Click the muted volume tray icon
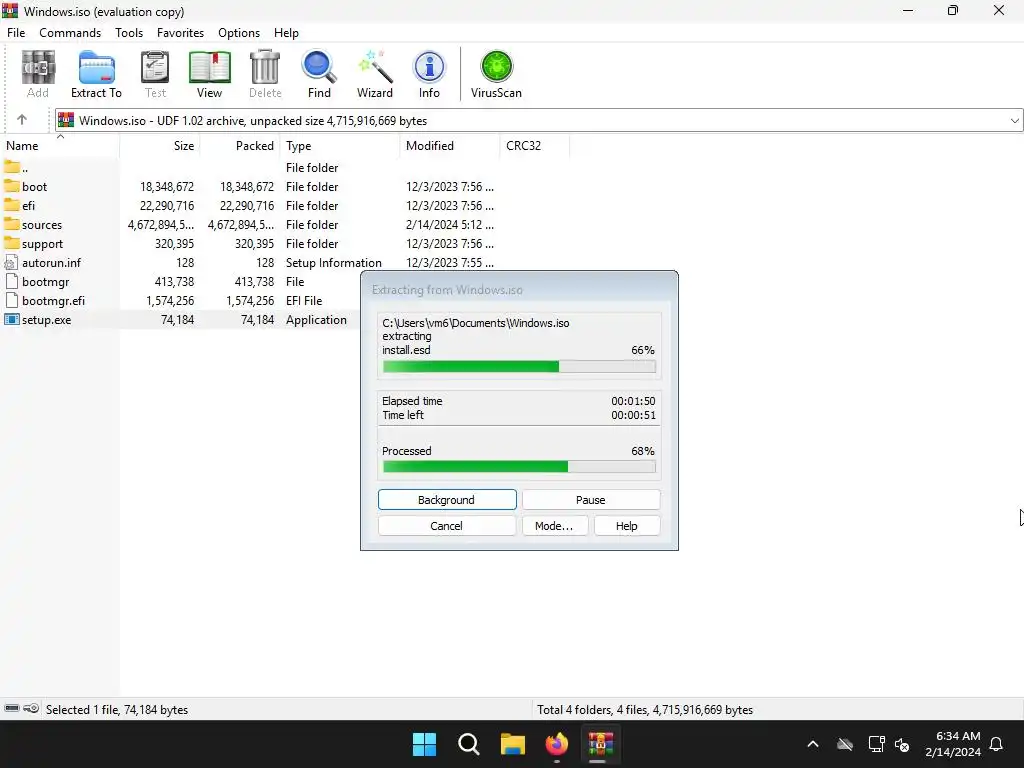The height and width of the screenshot is (768, 1024). [x=903, y=744]
